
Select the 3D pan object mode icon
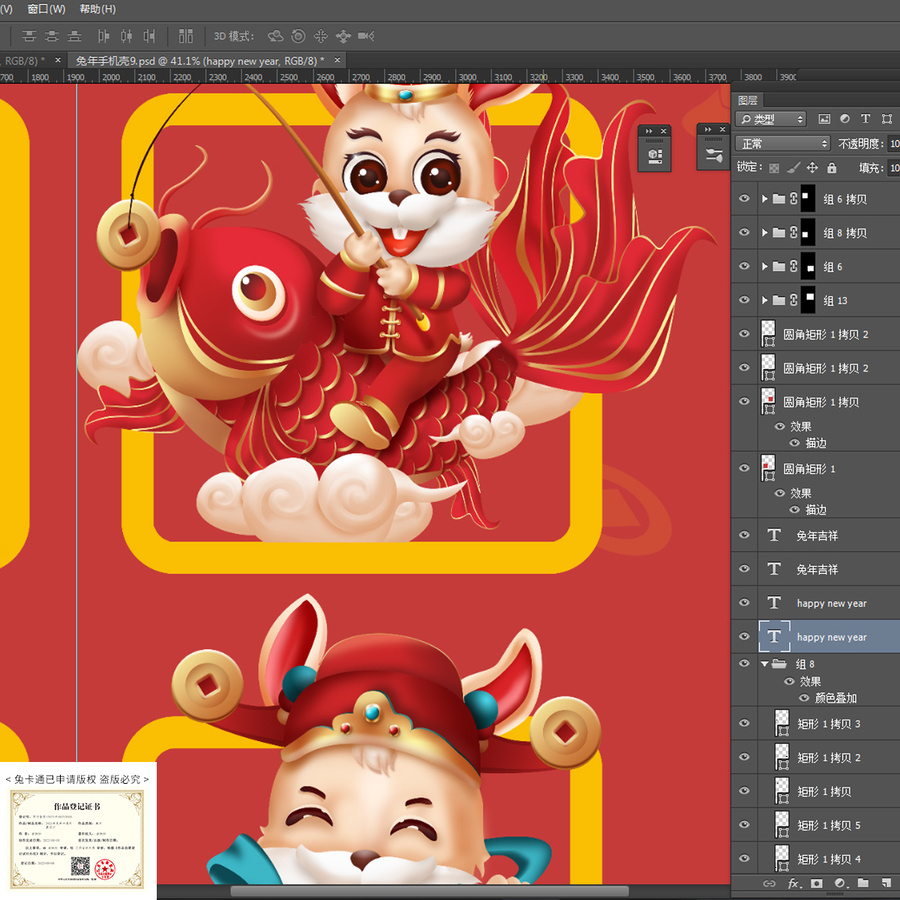click(x=320, y=36)
